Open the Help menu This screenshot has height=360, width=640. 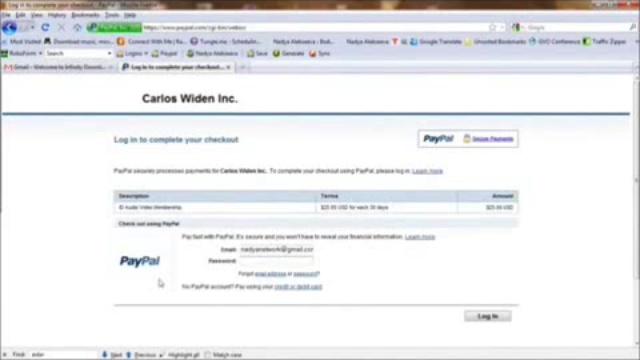(130, 15)
